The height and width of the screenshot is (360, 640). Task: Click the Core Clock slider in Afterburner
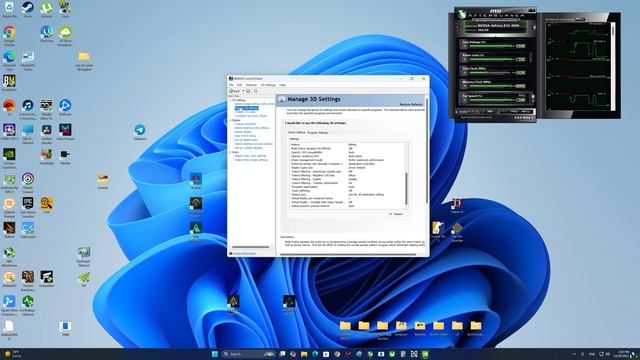click(x=492, y=73)
